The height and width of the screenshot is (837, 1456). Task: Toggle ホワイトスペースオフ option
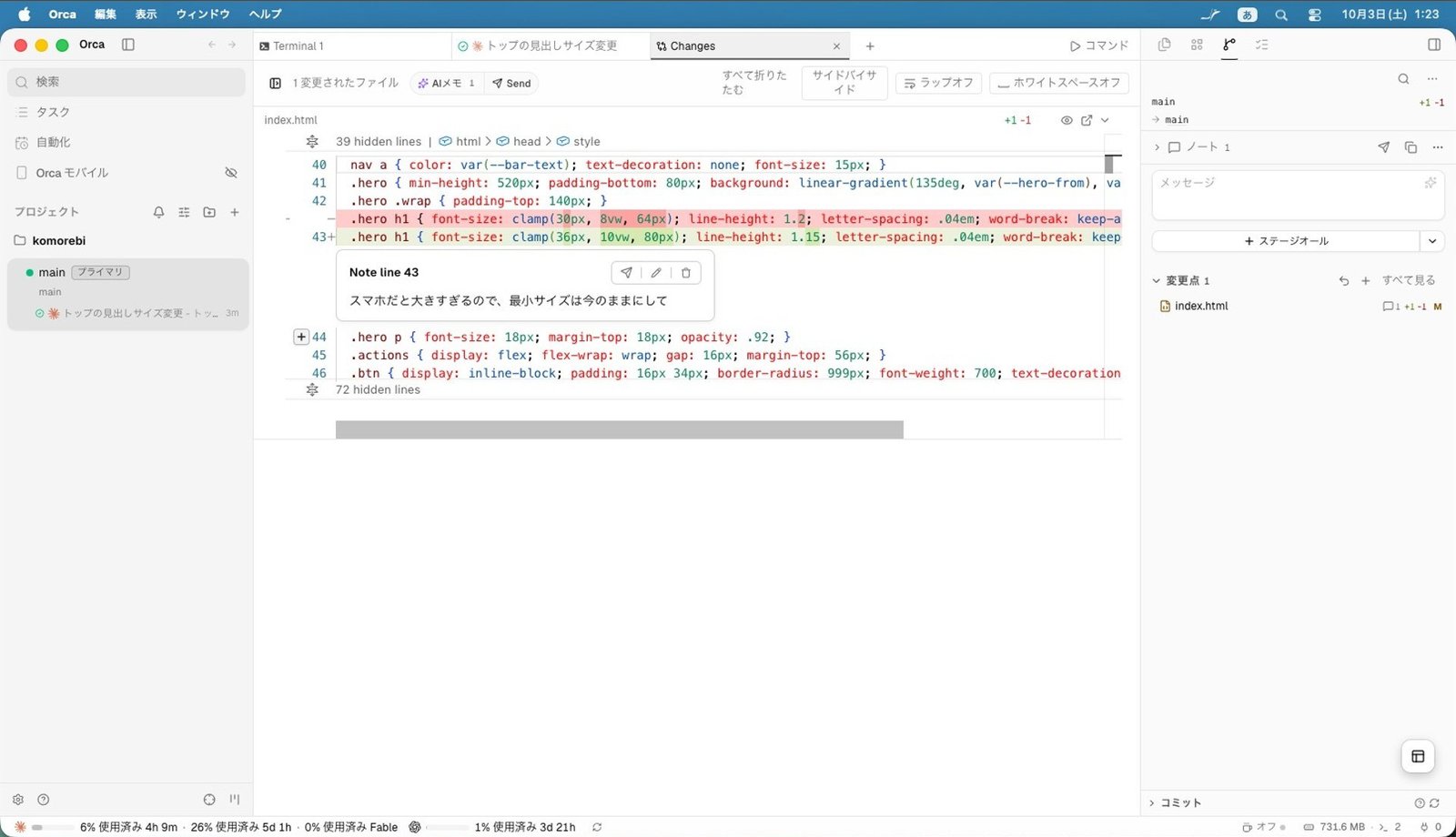tap(1059, 83)
